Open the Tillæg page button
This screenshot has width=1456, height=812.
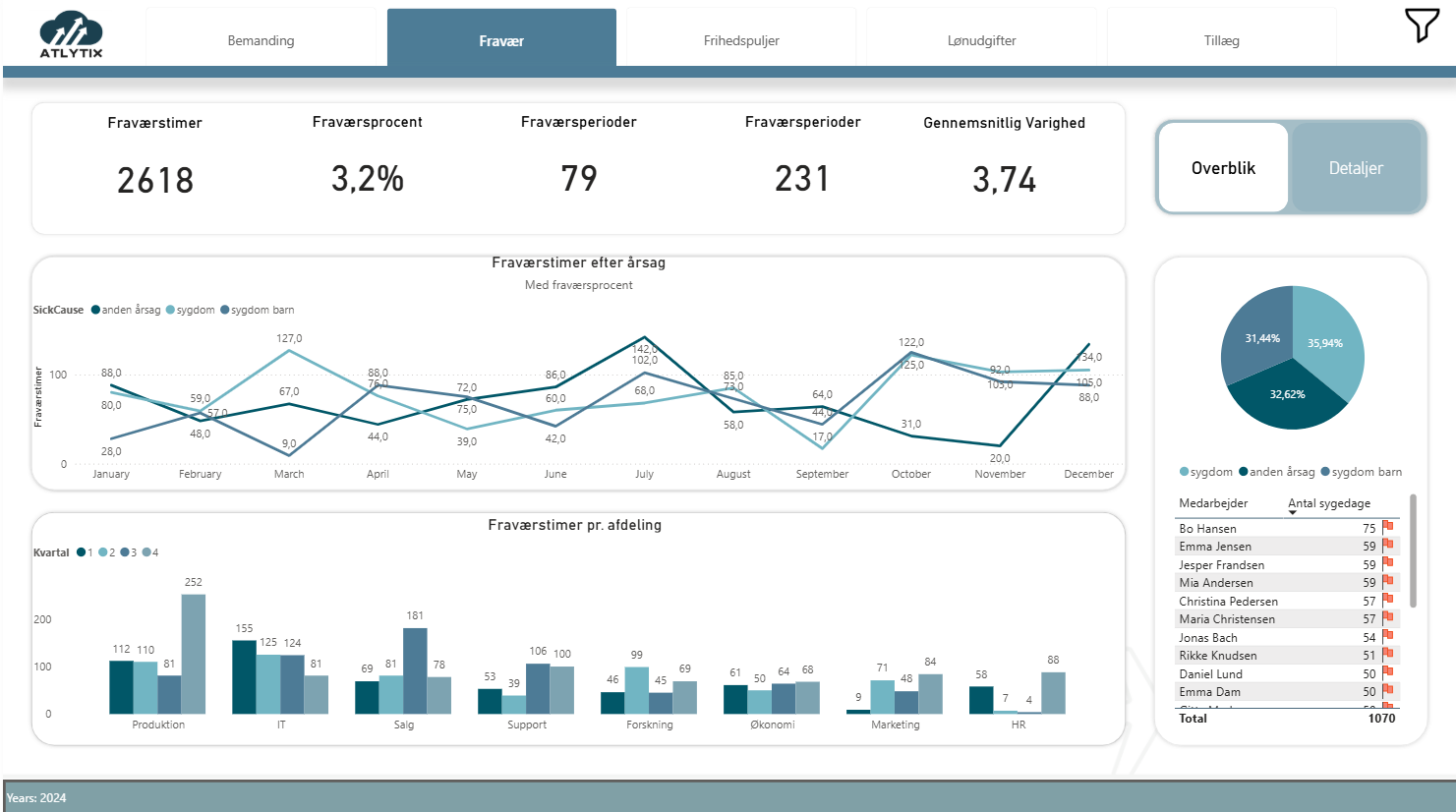pyautogui.click(x=1221, y=40)
